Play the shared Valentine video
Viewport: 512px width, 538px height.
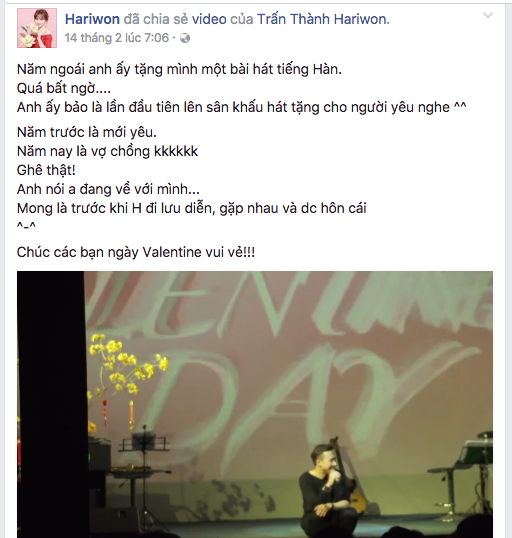pos(255,405)
